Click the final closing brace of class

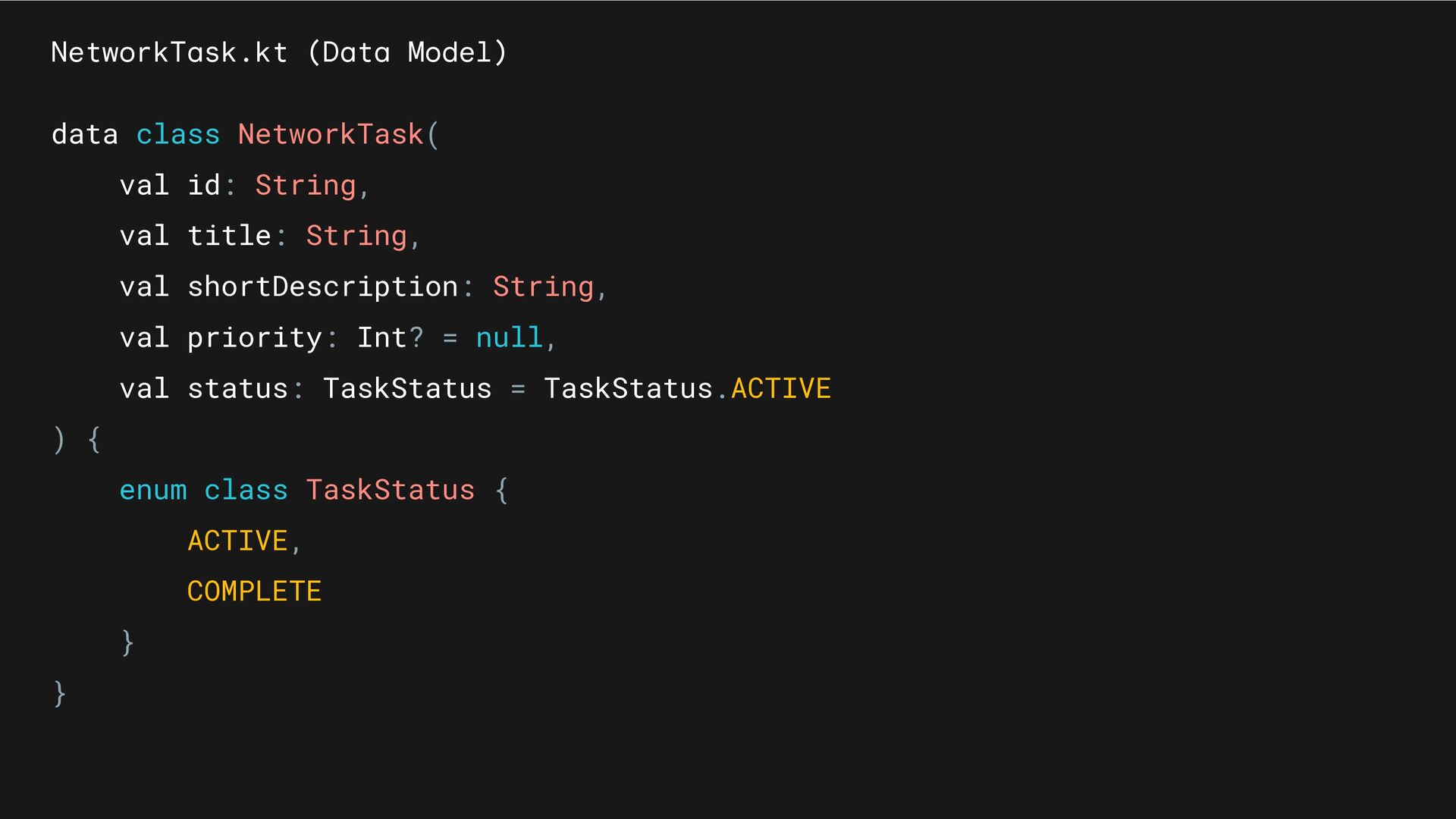pyautogui.click(x=60, y=694)
